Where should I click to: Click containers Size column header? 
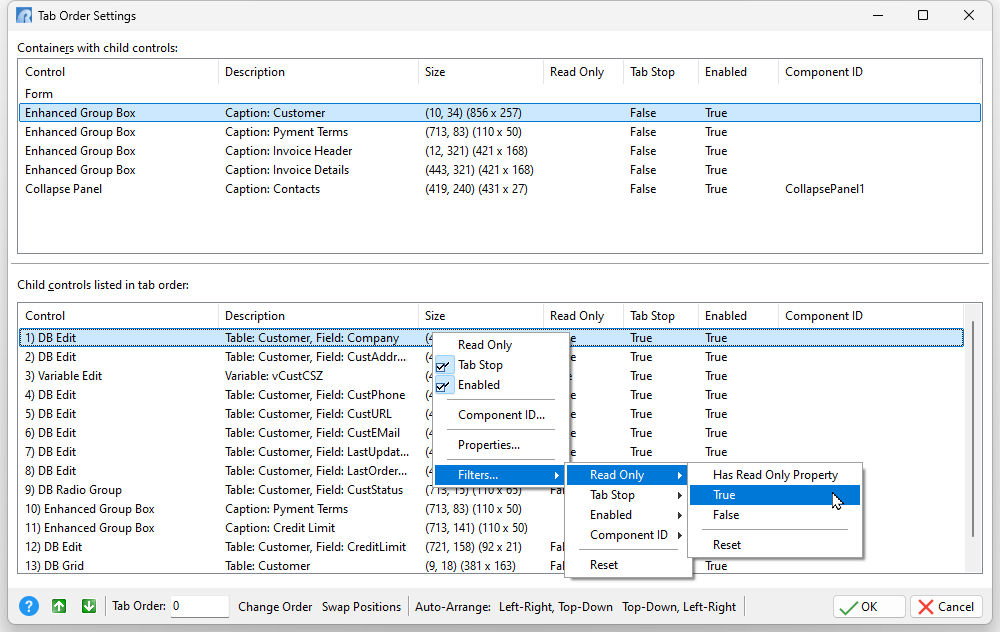click(481, 72)
